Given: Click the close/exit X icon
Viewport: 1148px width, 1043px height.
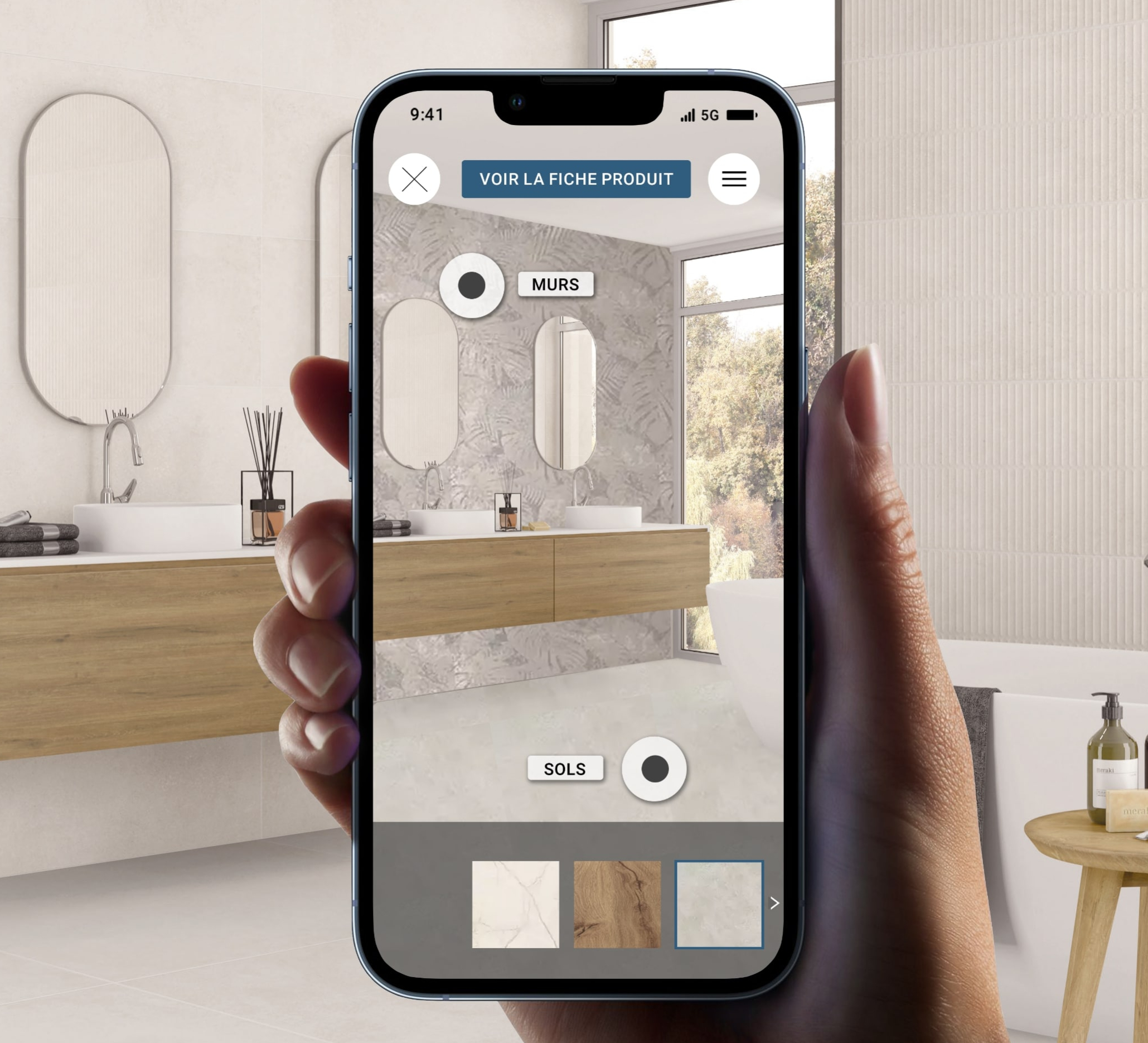Looking at the screenshot, I should (x=414, y=178).
